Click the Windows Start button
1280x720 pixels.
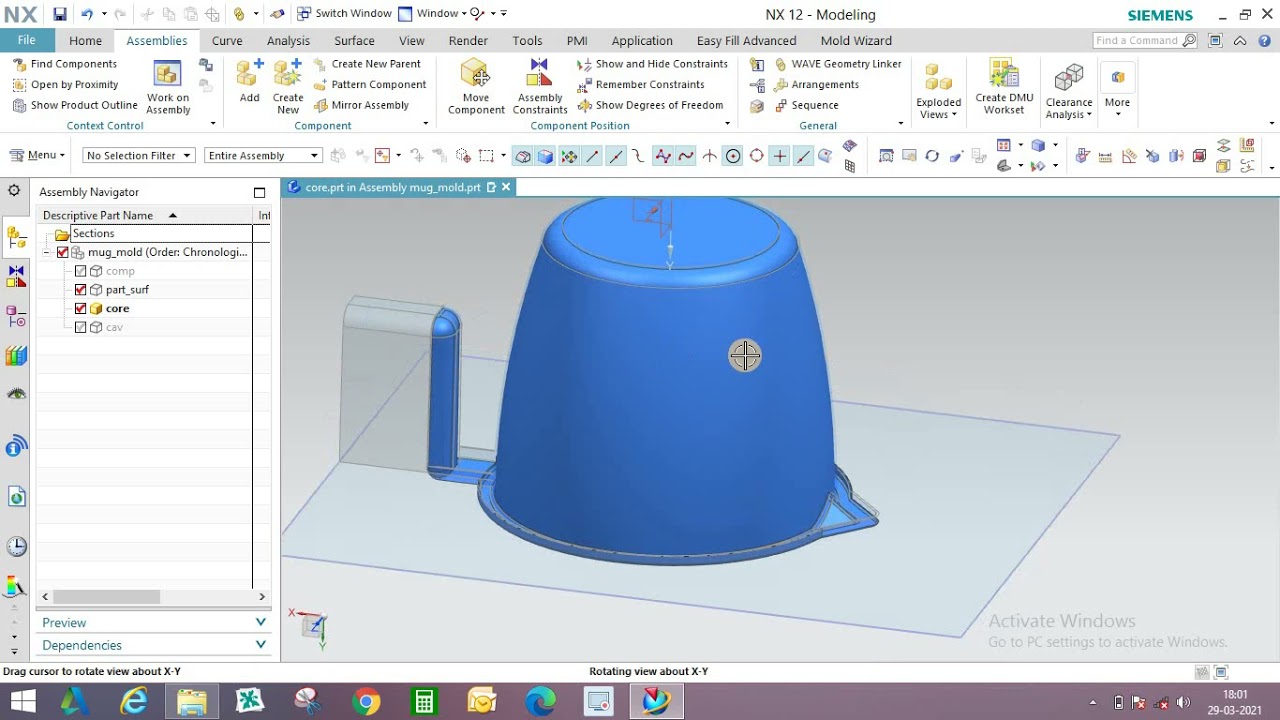[x=22, y=702]
